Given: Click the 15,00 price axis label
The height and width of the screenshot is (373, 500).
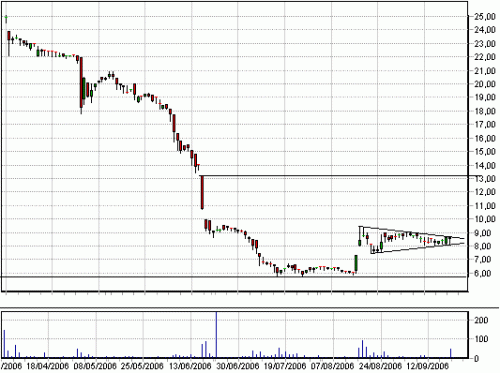Looking at the screenshot, I should [x=485, y=151].
